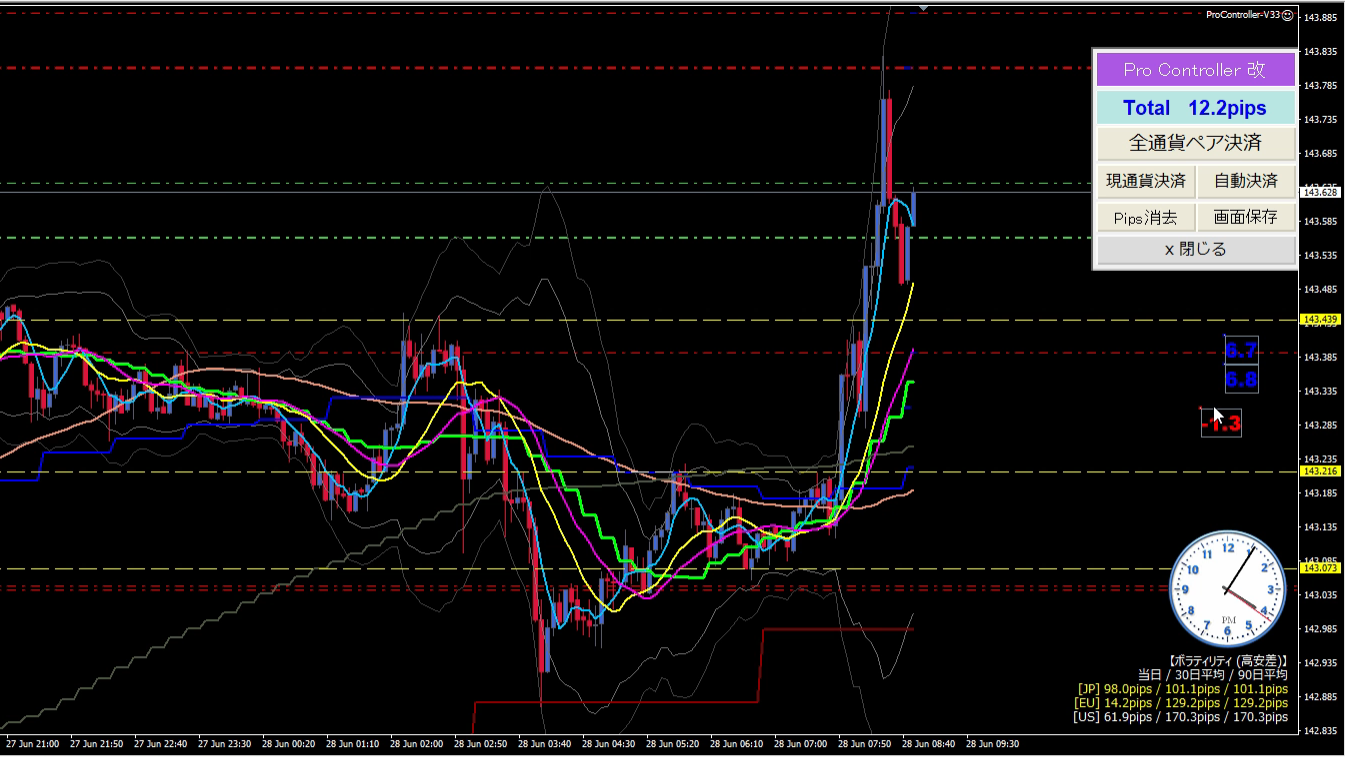The image size is (1345, 757).
Task: Click the 143.885 price scale label
Action: 1321,18
